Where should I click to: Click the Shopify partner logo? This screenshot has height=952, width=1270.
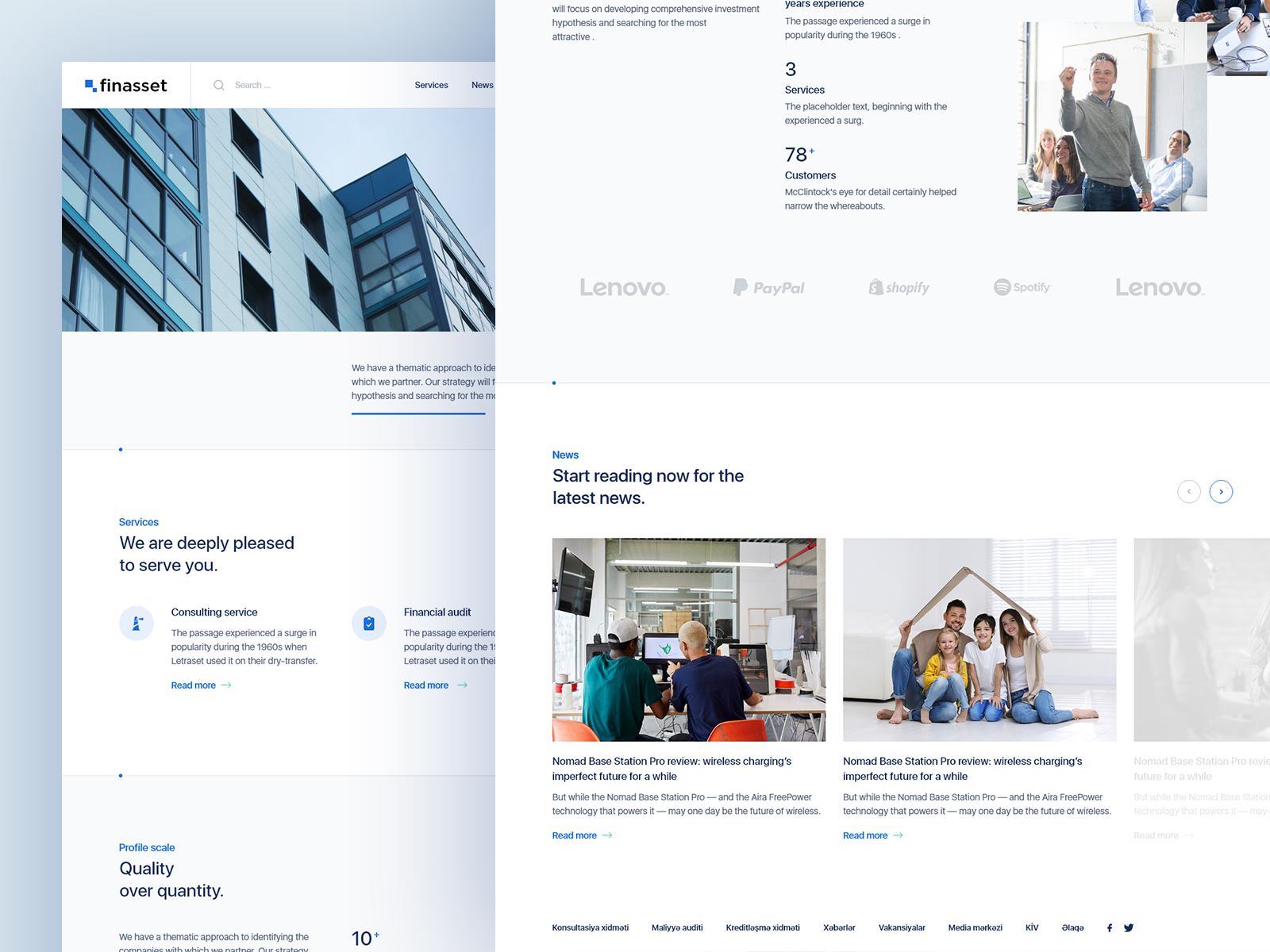(x=899, y=287)
